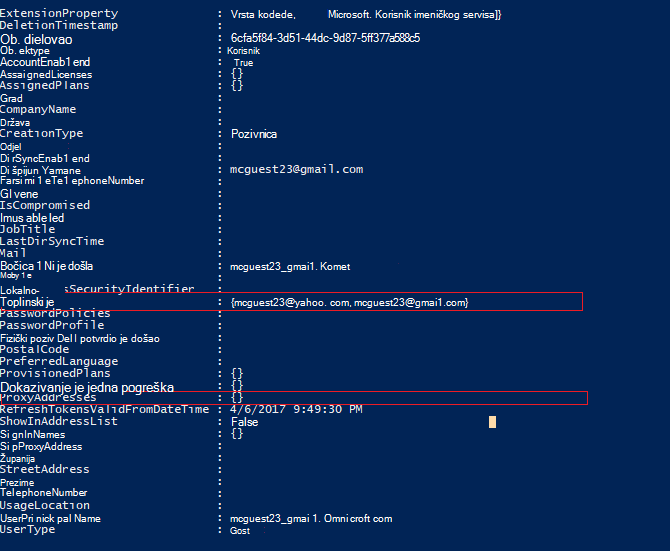Click the True value beside AccountEnabled
This screenshot has height=551, width=670.
244,63
